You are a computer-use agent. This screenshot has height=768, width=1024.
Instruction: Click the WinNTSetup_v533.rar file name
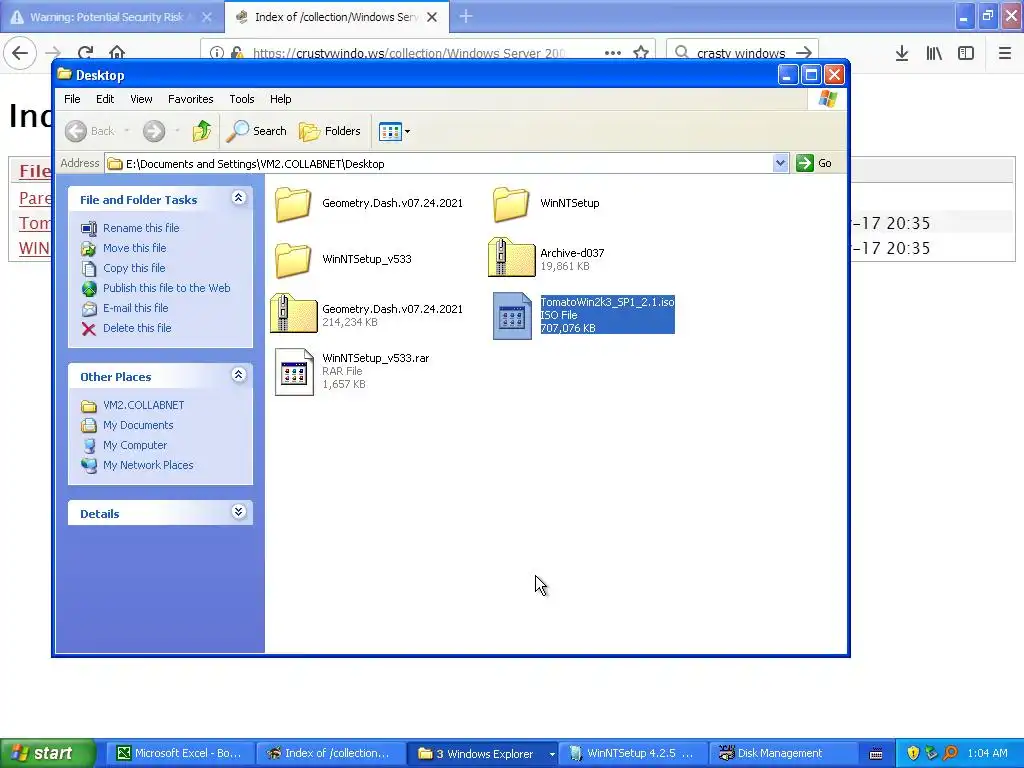coord(376,359)
